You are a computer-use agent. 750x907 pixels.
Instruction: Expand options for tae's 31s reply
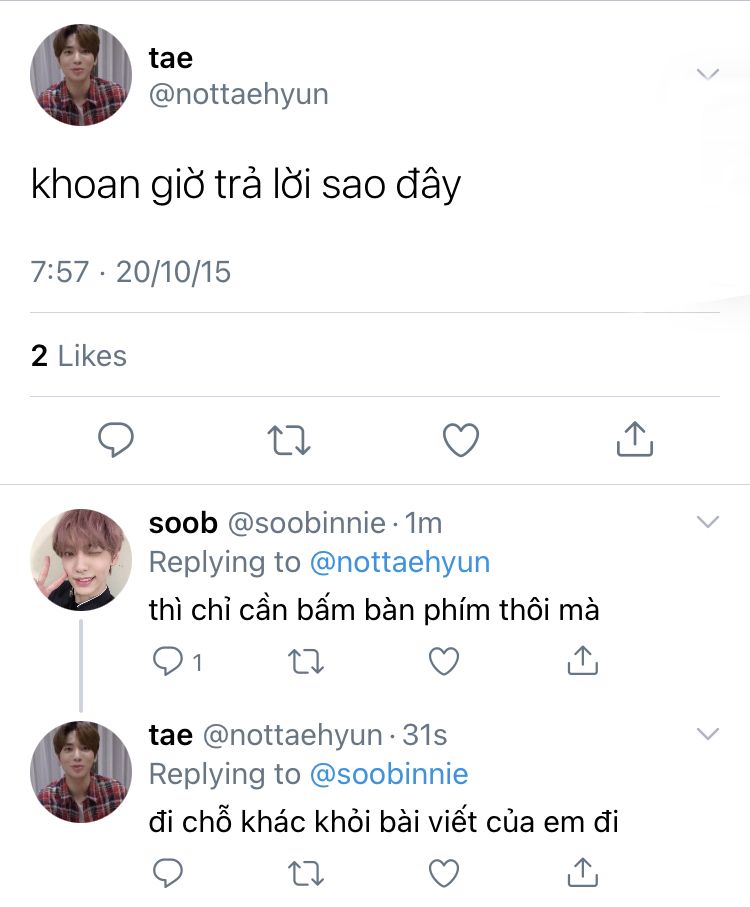(707, 734)
